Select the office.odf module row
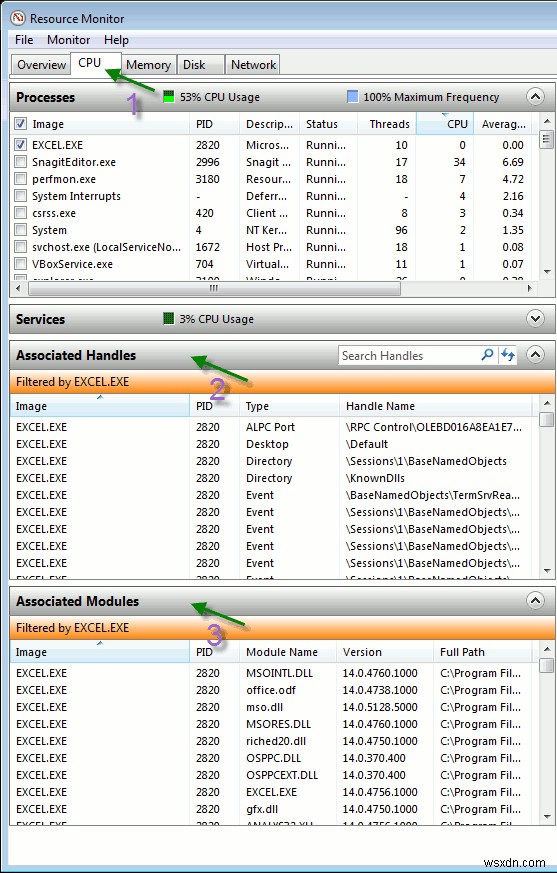The width and height of the screenshot is (557, 873). pos(271,690)
